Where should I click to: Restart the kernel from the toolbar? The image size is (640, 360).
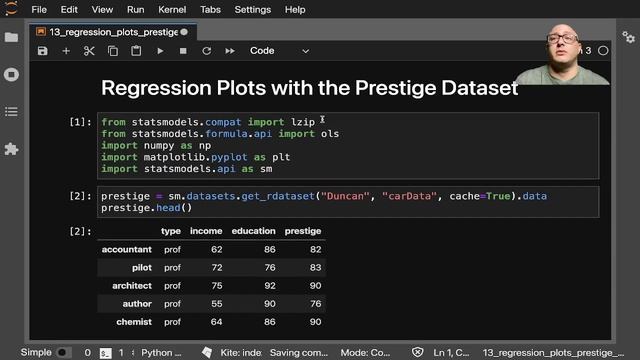pyautogui.click(x=207, y=51)
